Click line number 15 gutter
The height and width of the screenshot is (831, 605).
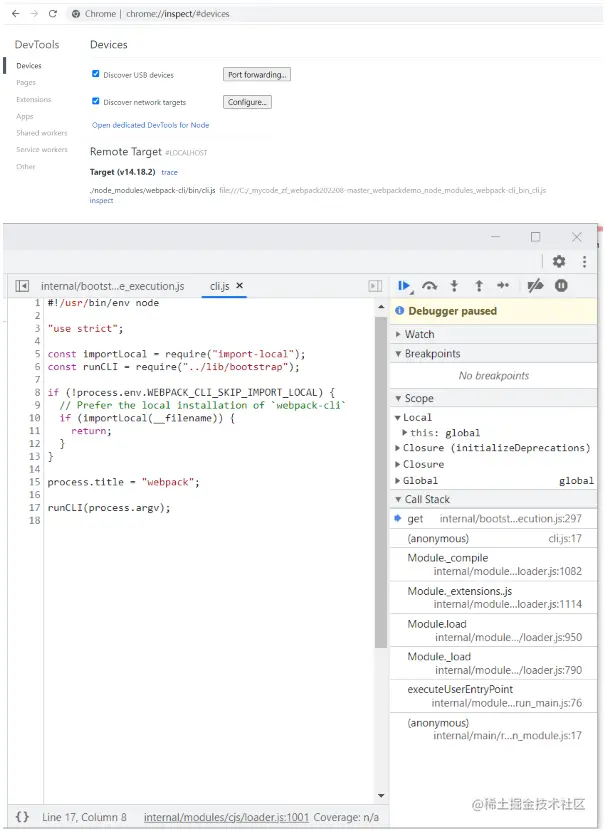click(34, 482)
